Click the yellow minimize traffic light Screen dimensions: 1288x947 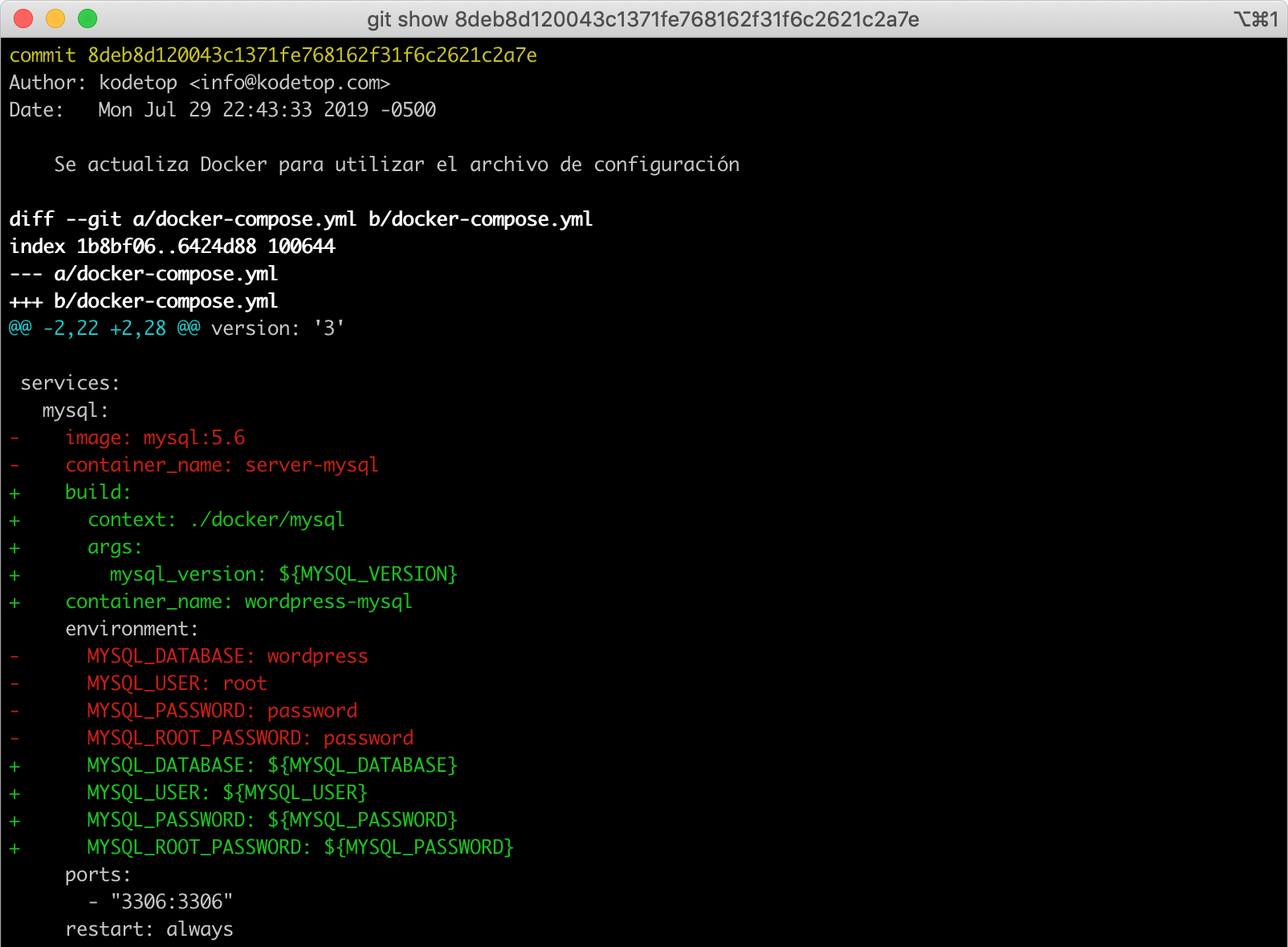[55, 18]
